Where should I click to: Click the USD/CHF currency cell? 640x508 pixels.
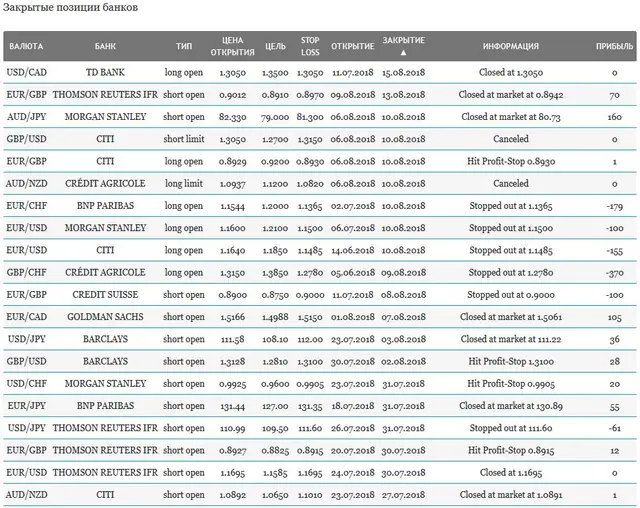click(x=27, y=384)
